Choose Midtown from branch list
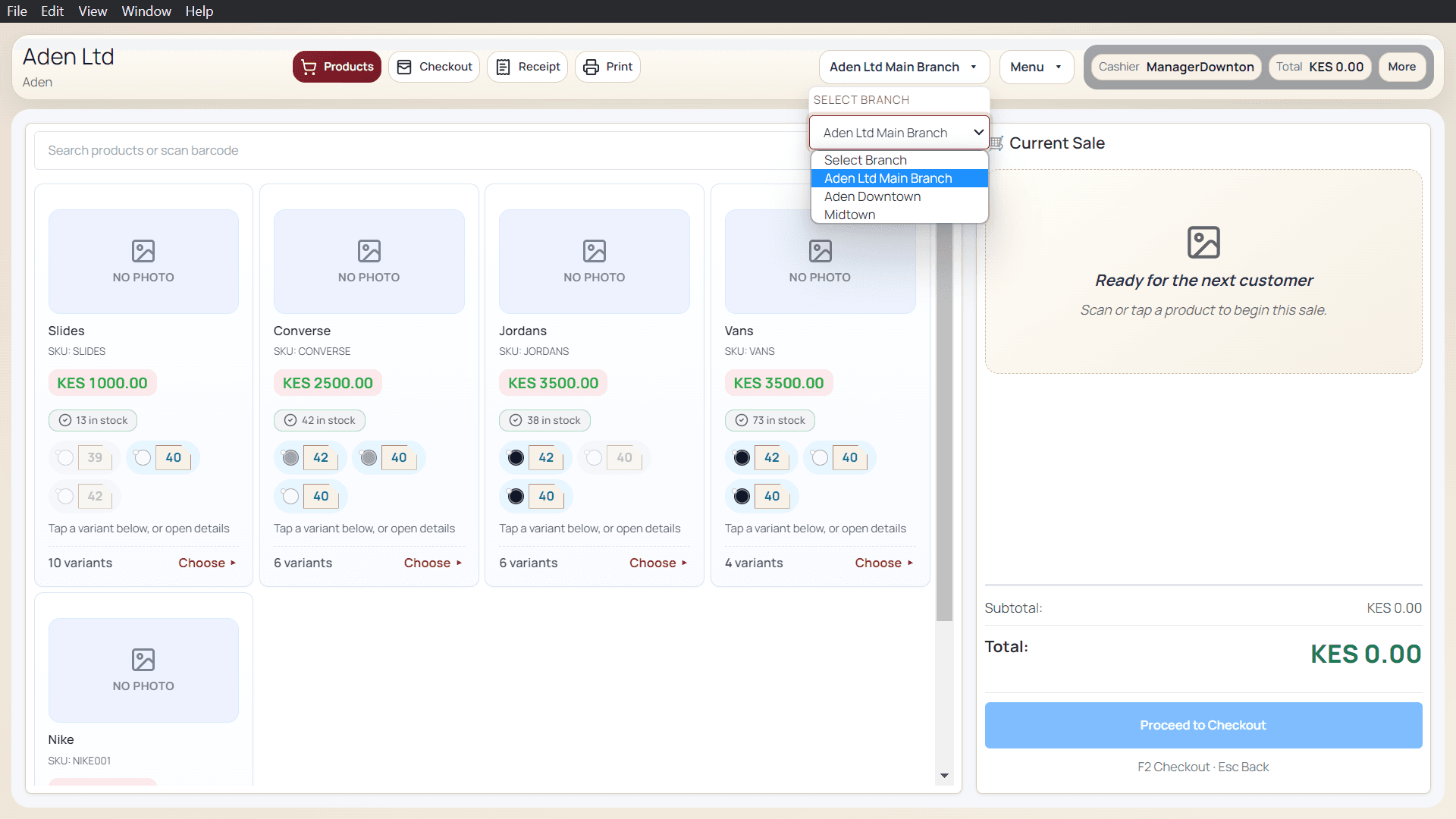This screenshot has height=819, width=1456. (899, 215)
